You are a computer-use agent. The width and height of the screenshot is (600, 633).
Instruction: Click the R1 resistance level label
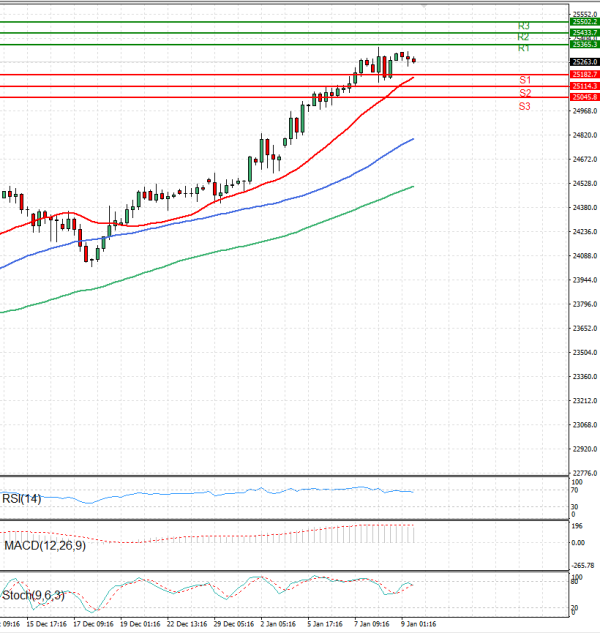click(x=523, y=48)
